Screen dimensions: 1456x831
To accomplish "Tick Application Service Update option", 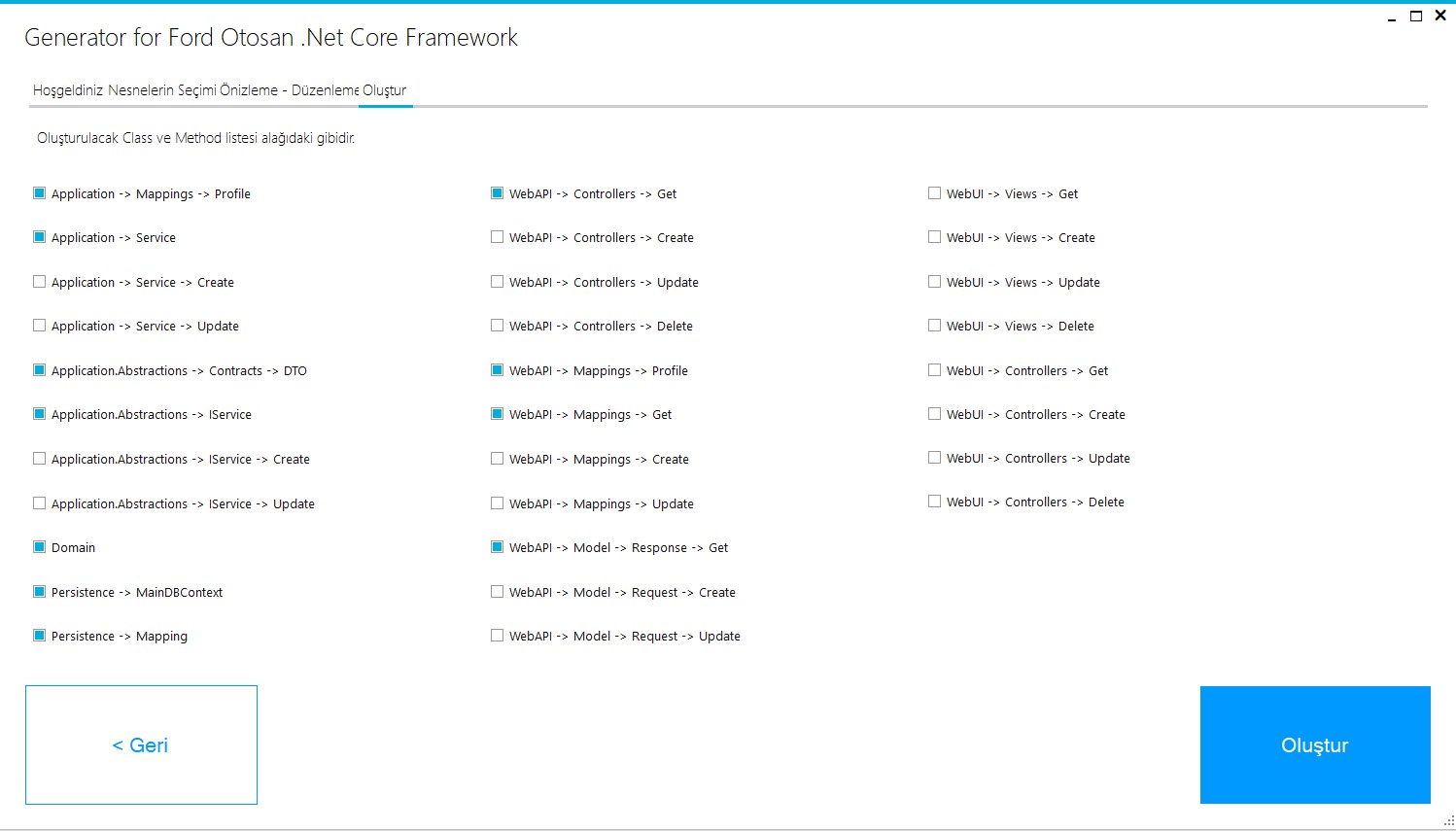I will 40,326.
